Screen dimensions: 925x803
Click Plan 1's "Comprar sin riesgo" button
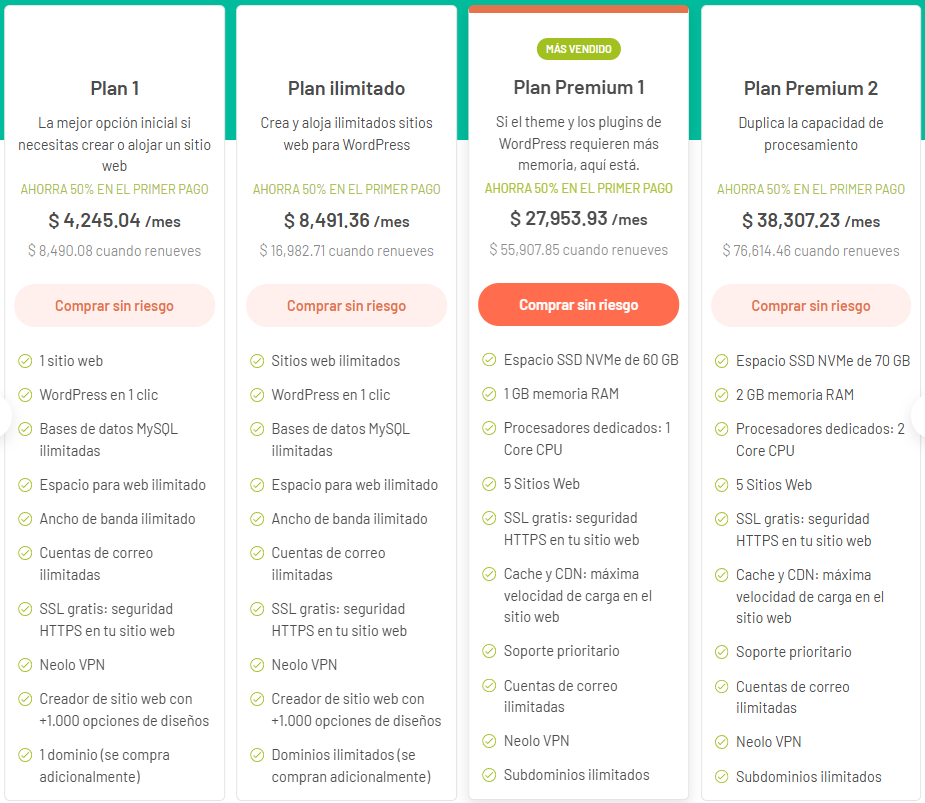114,306
